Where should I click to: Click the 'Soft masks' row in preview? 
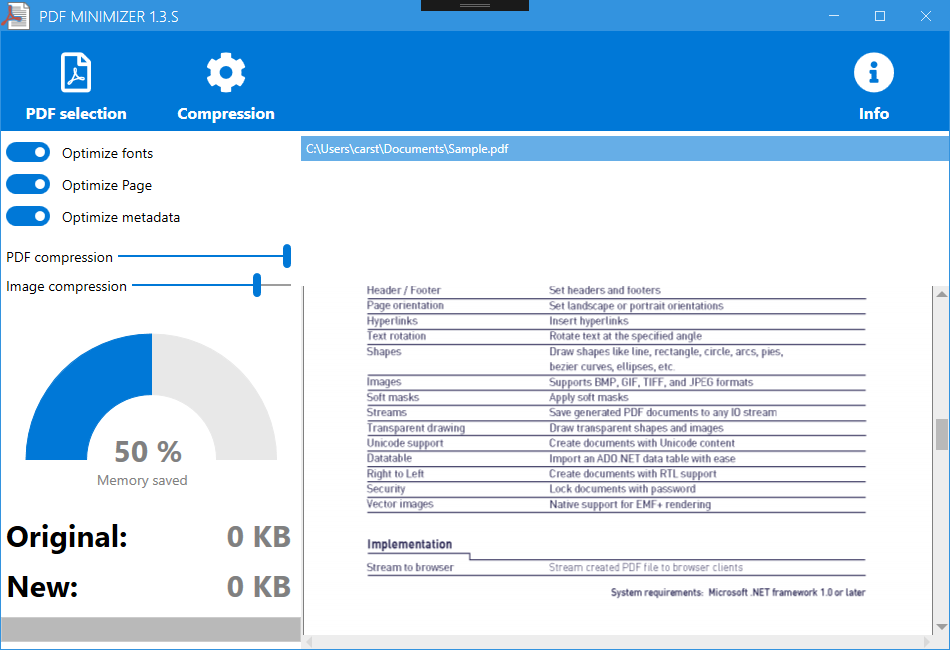click(616, 397)
